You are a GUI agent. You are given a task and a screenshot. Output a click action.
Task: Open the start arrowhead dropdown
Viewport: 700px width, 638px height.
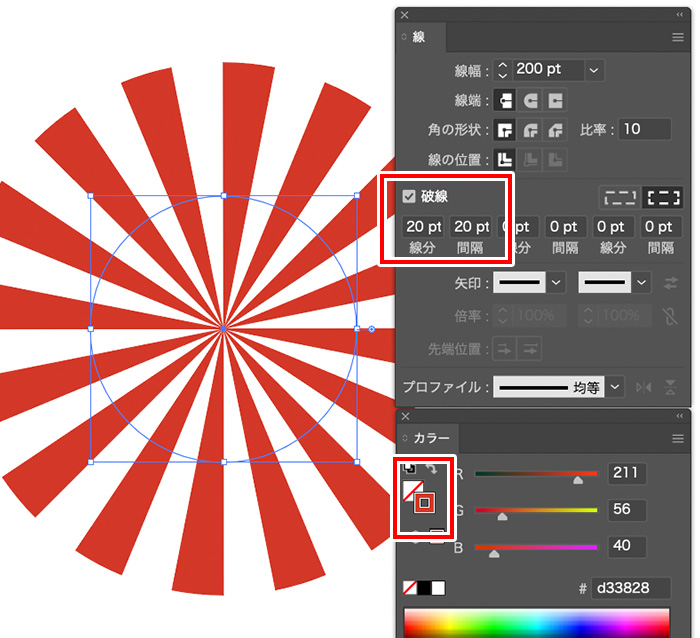(556, 283)
